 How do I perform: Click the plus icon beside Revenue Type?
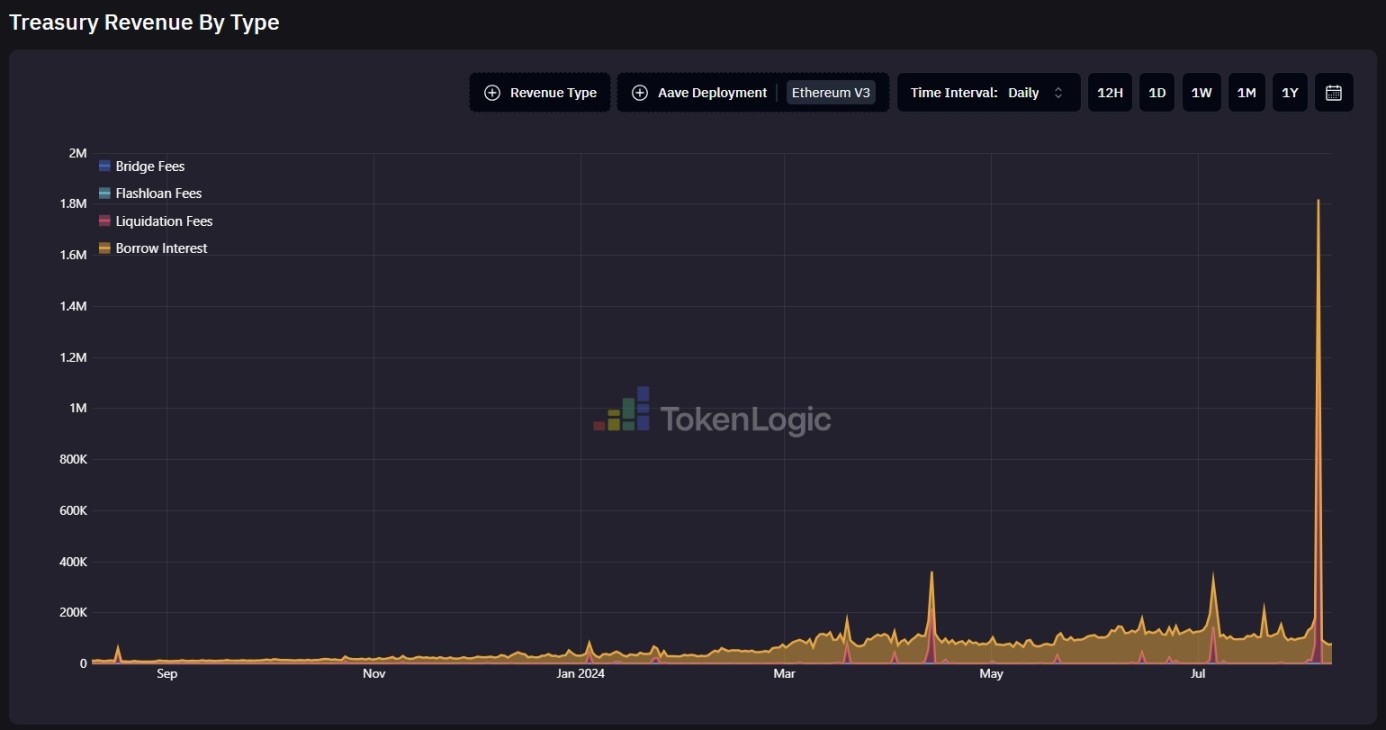[492, 93]
